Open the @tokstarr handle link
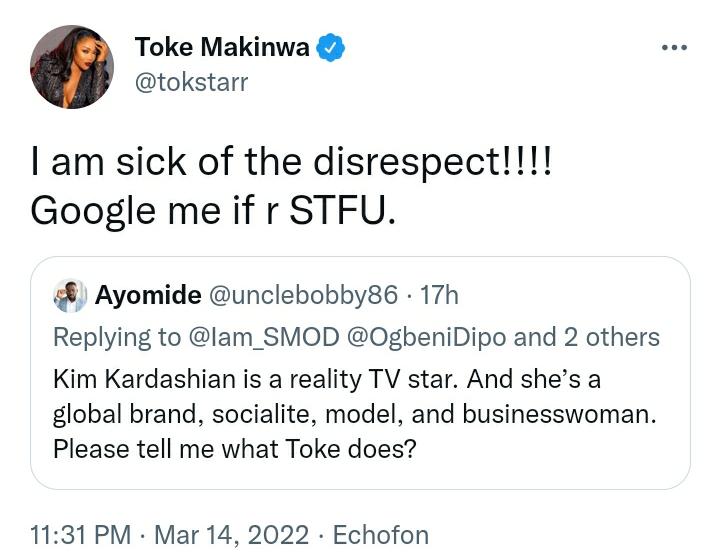720x558 pixels. point(190,81)
